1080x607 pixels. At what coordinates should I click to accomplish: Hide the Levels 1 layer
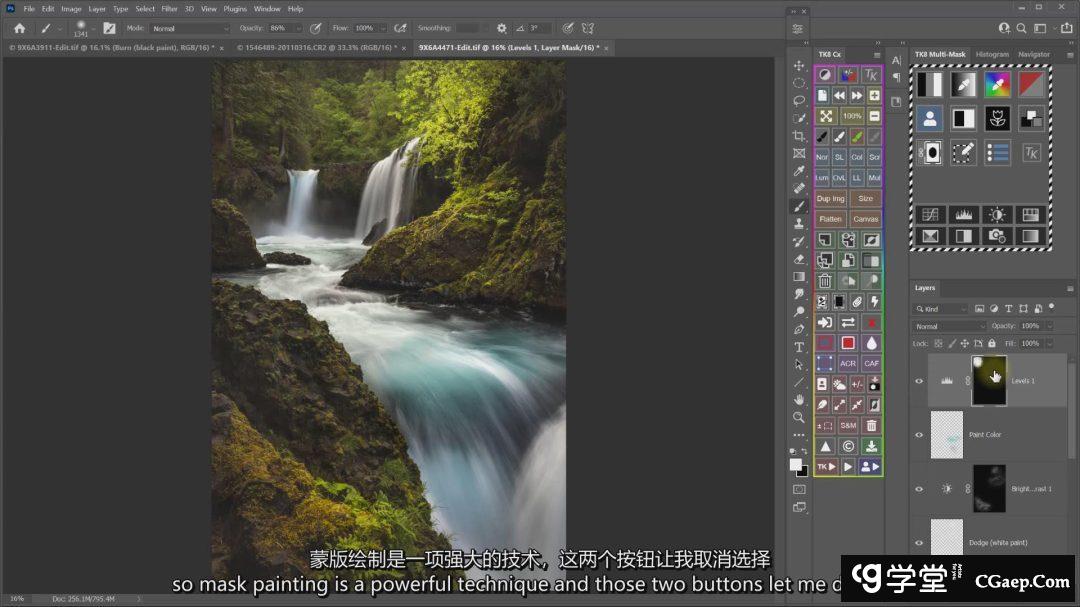tap(919, 381)
